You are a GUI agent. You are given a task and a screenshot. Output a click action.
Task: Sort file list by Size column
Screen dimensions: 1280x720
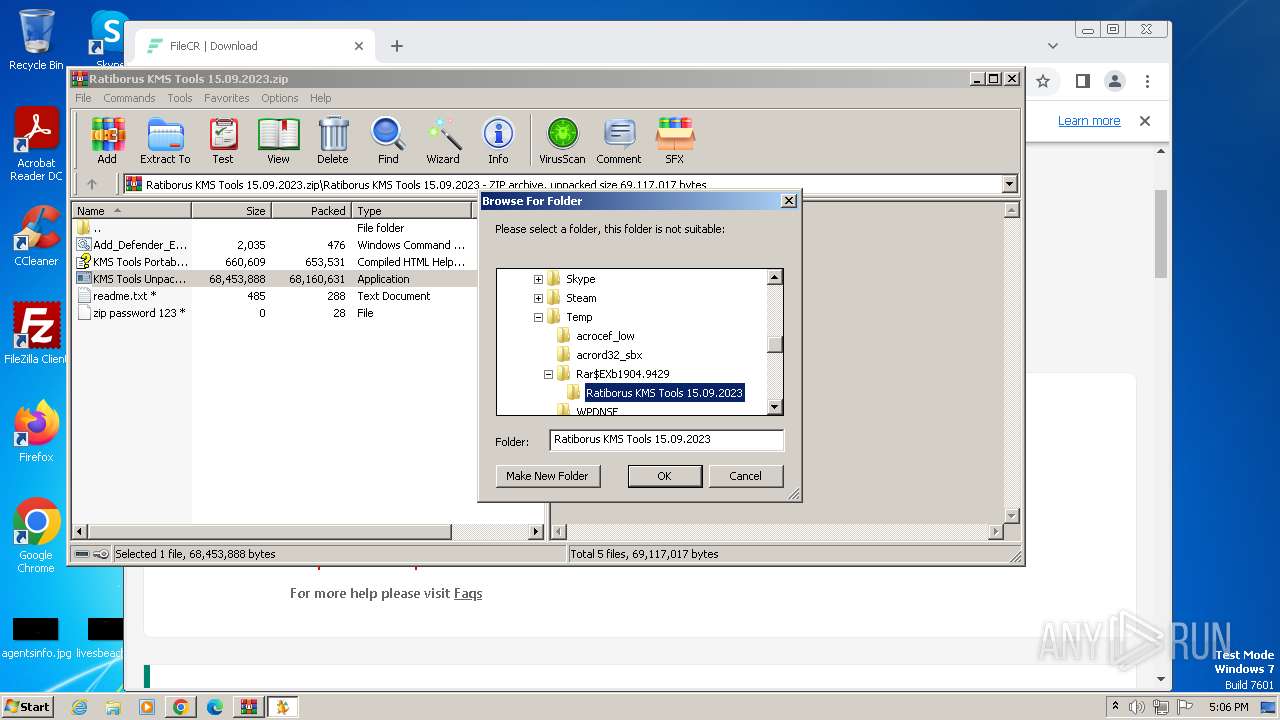(x=231, y=211)
